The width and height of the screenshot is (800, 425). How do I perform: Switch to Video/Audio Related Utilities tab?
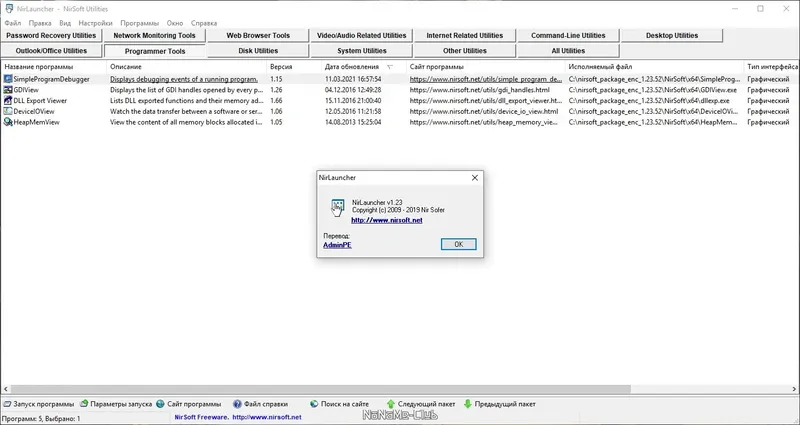[x=362, y=35]
